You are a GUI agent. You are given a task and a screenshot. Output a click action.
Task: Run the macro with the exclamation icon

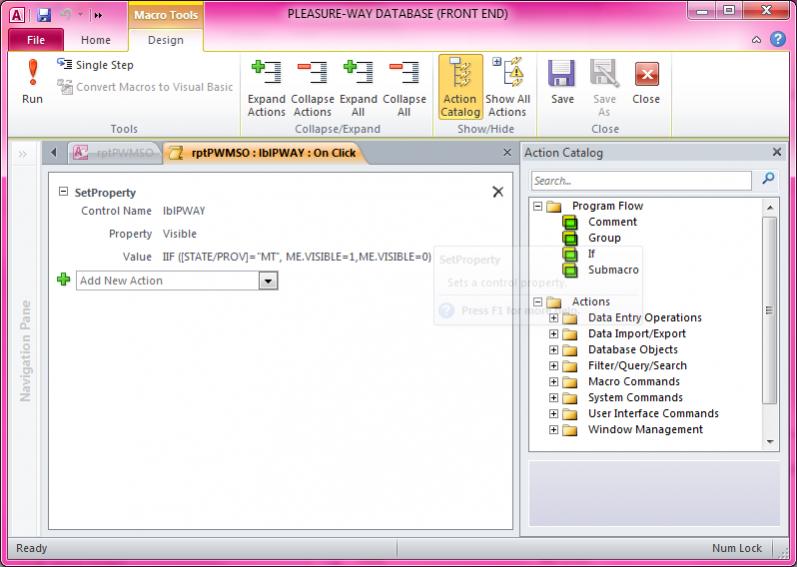33,81
